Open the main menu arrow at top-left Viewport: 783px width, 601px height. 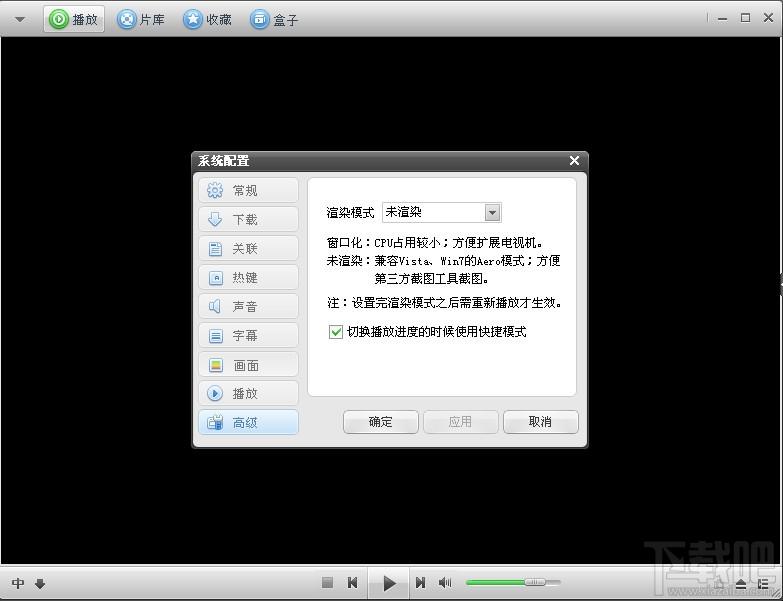pyautogui.click(x=19, y=19)
